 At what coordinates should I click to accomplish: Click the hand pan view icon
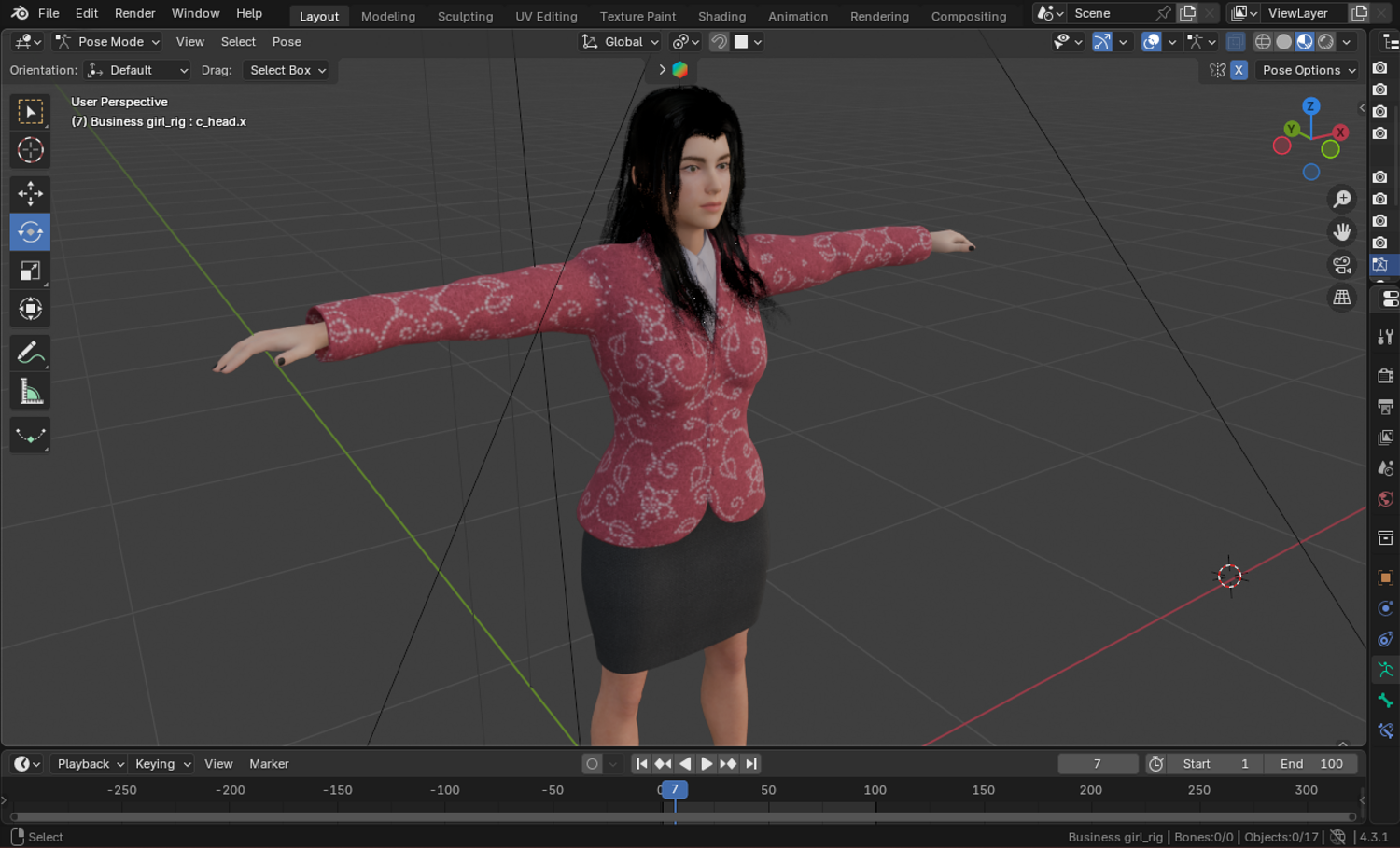pyautogui.click(x=1342, y=231)
